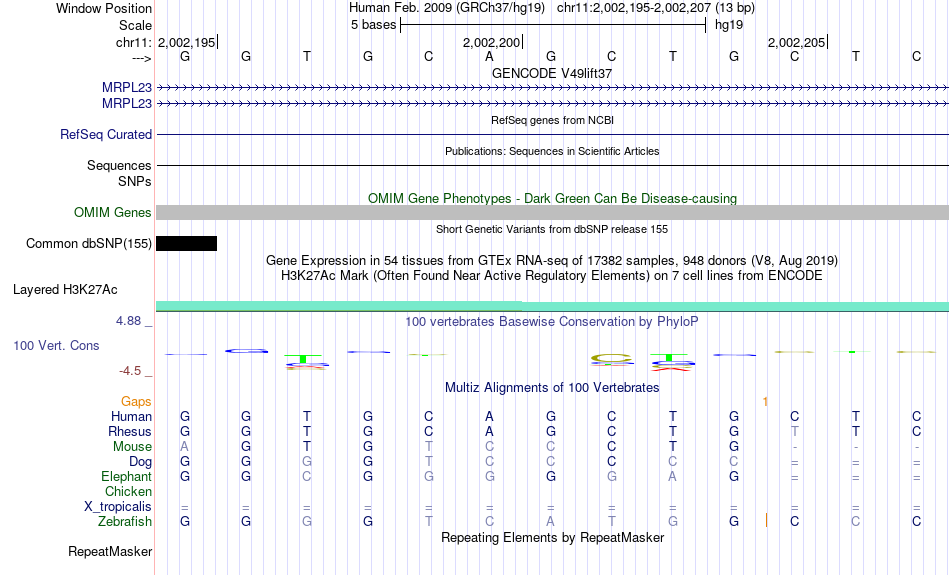Click the 2,002,195 position marker
This screenshot has height=575, width=950.
[187, 42]
